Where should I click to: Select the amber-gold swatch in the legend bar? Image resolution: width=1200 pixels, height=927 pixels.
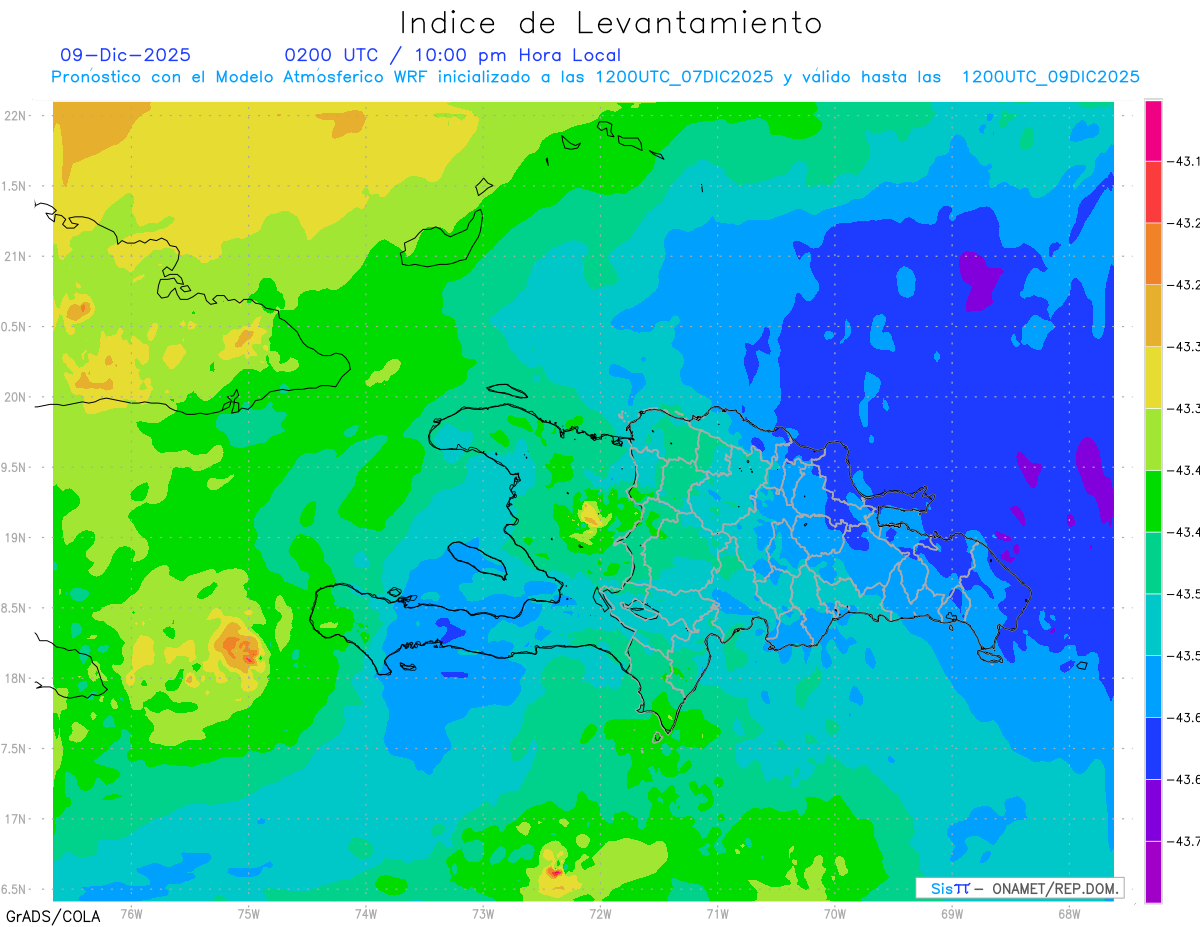coord(1153,316)
